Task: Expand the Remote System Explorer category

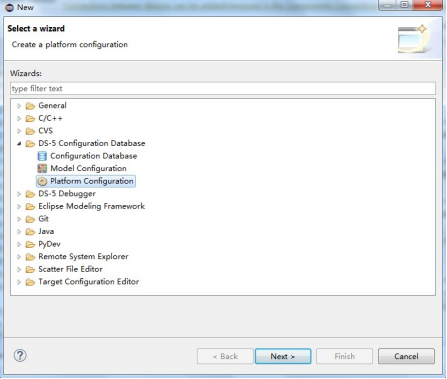Action: [19, 257]
